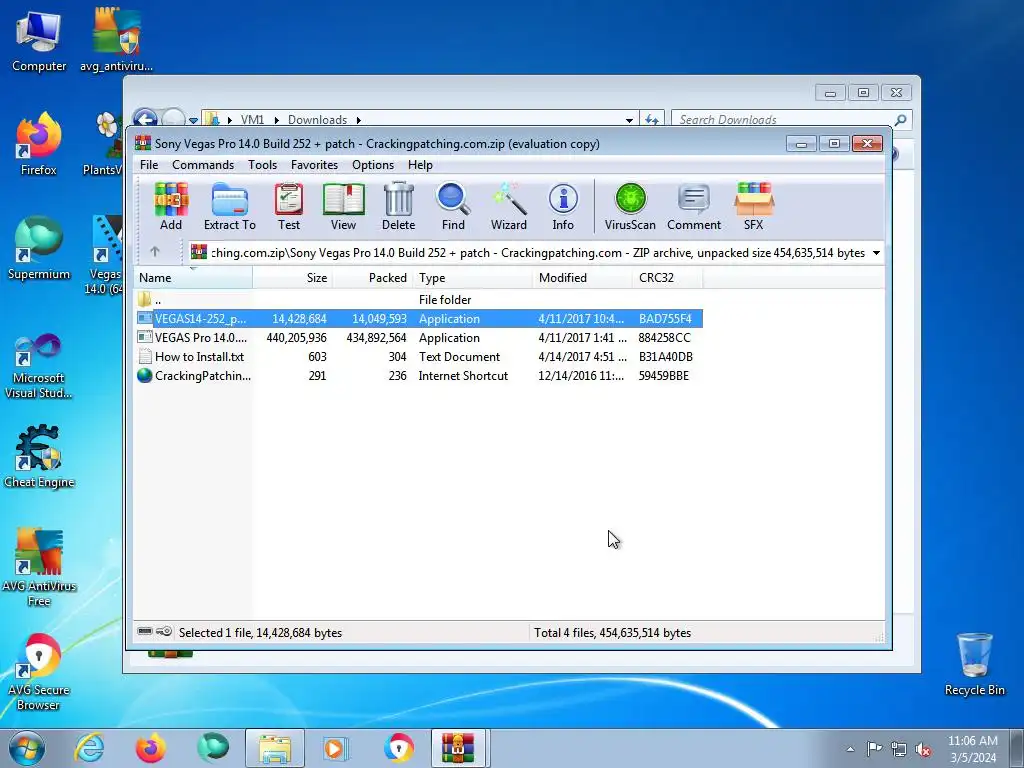Image resolution: width=1024 pixels, height=768 pixels.
Task: Click the Windows Media Player taskbar icon
Action: [x=336, y=748]
